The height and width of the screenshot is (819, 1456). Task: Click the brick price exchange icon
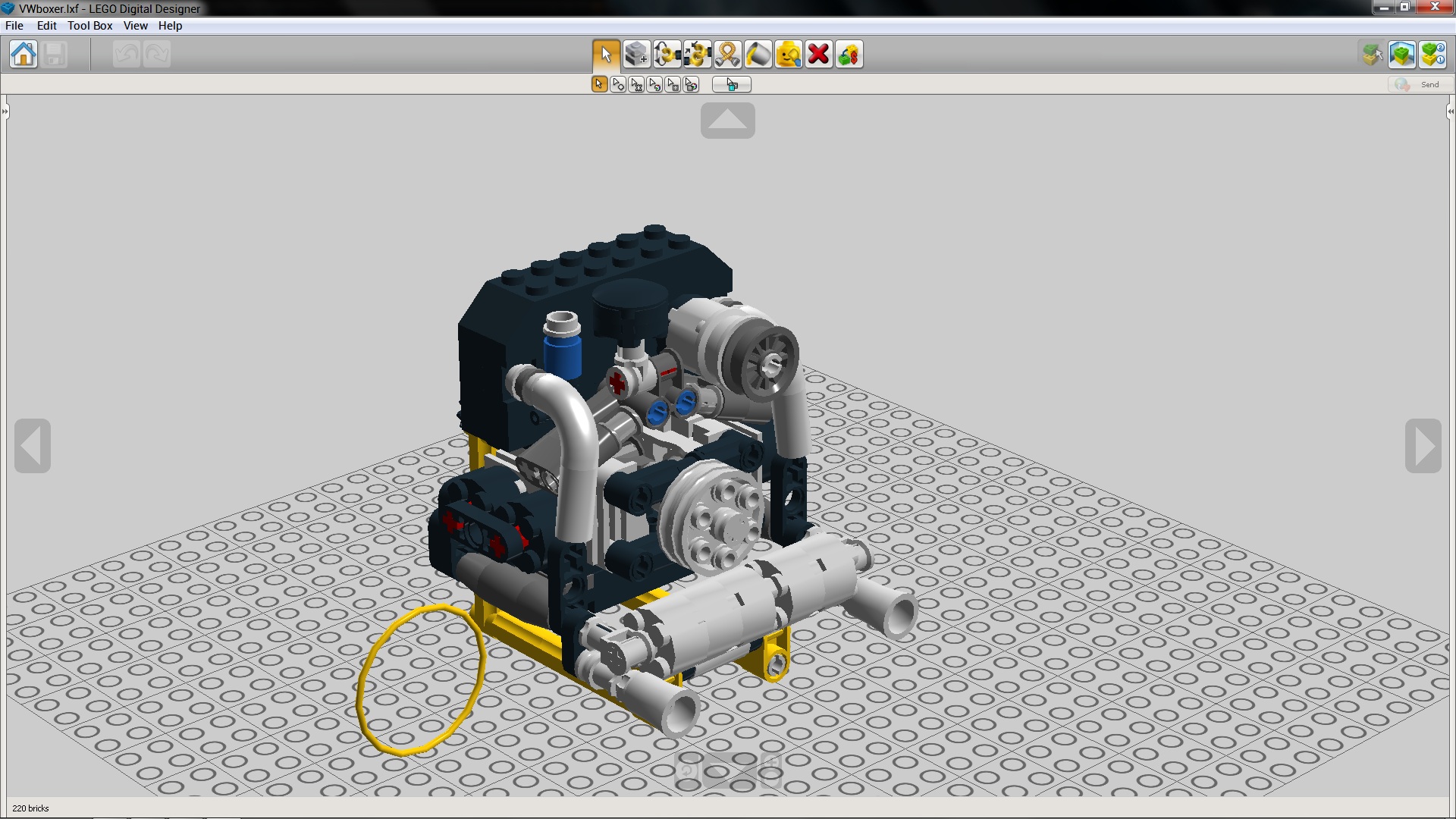click(849, 55)
